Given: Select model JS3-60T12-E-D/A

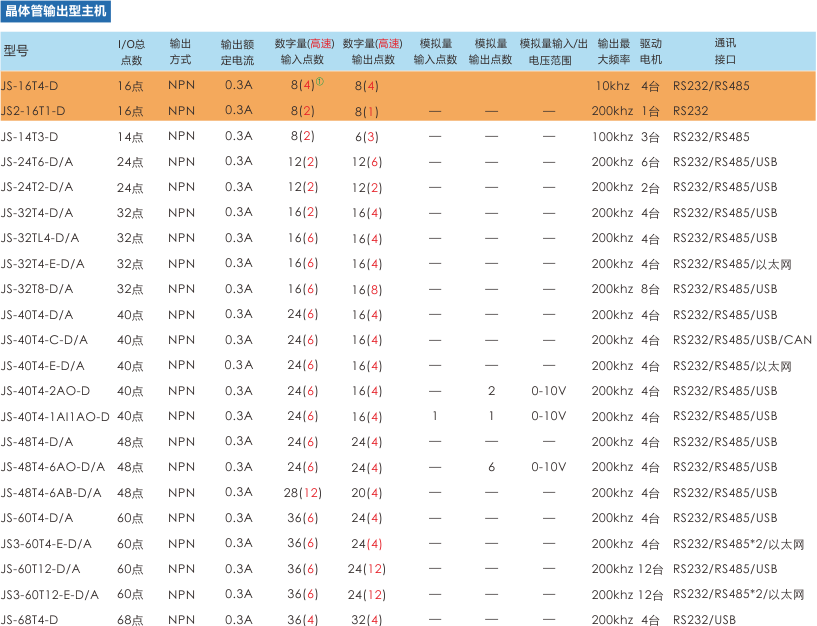Looking at the screenshot, I should pyautogui.click(x=49, y=594).
